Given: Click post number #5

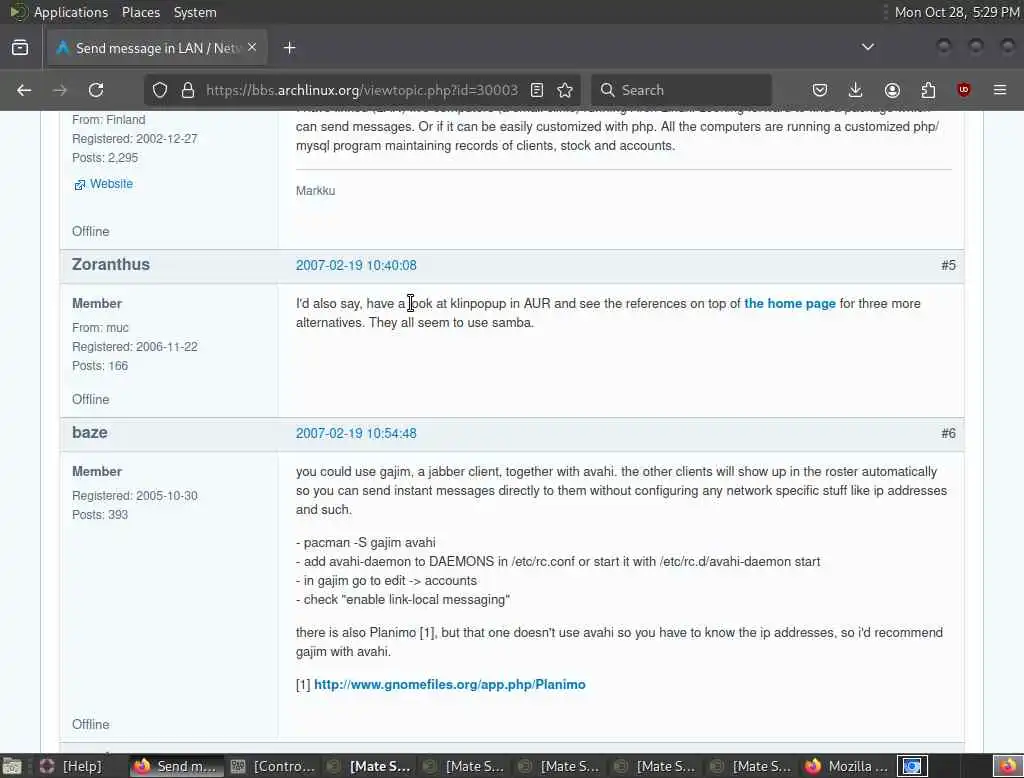Looking at the screenshot, I should (x=948, y=265).
